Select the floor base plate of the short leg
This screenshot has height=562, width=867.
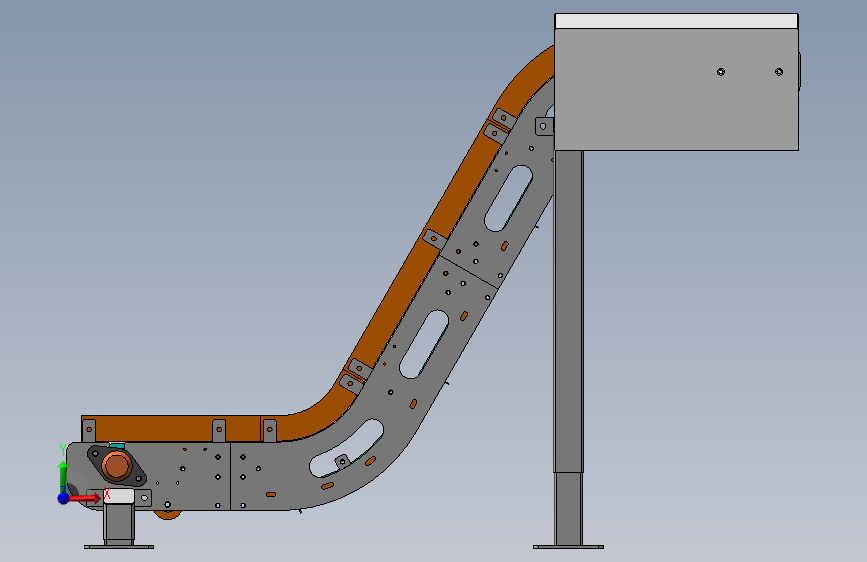(119, 547)
